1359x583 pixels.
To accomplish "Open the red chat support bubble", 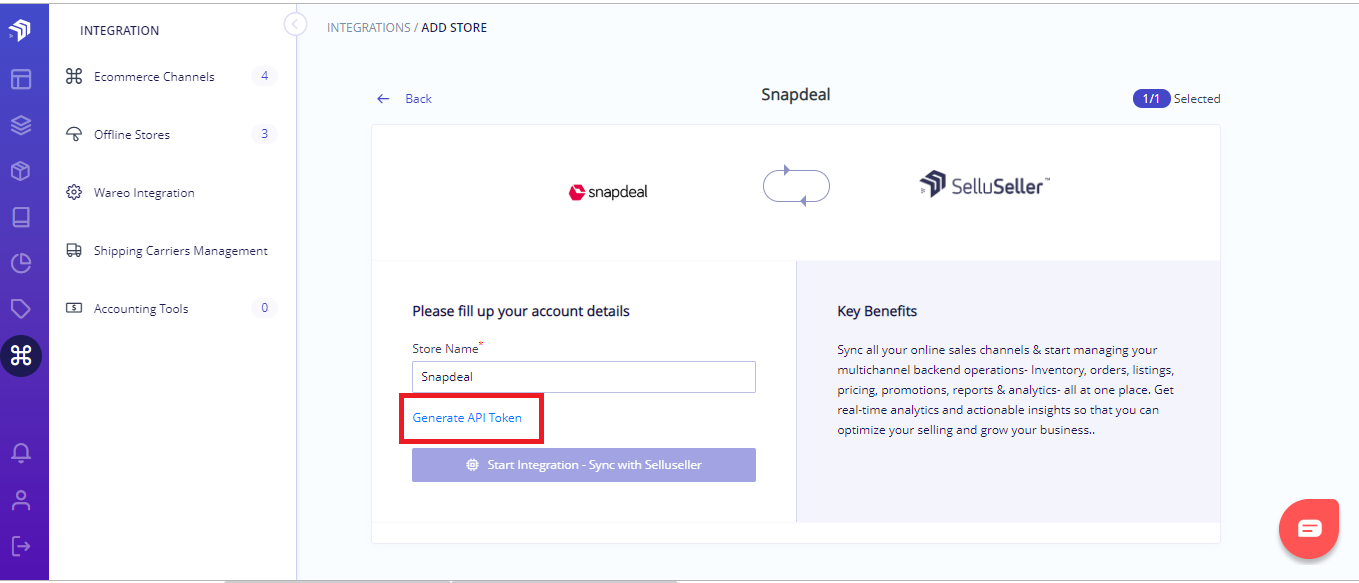I will pyautogui.click(x=1309, y=528).
